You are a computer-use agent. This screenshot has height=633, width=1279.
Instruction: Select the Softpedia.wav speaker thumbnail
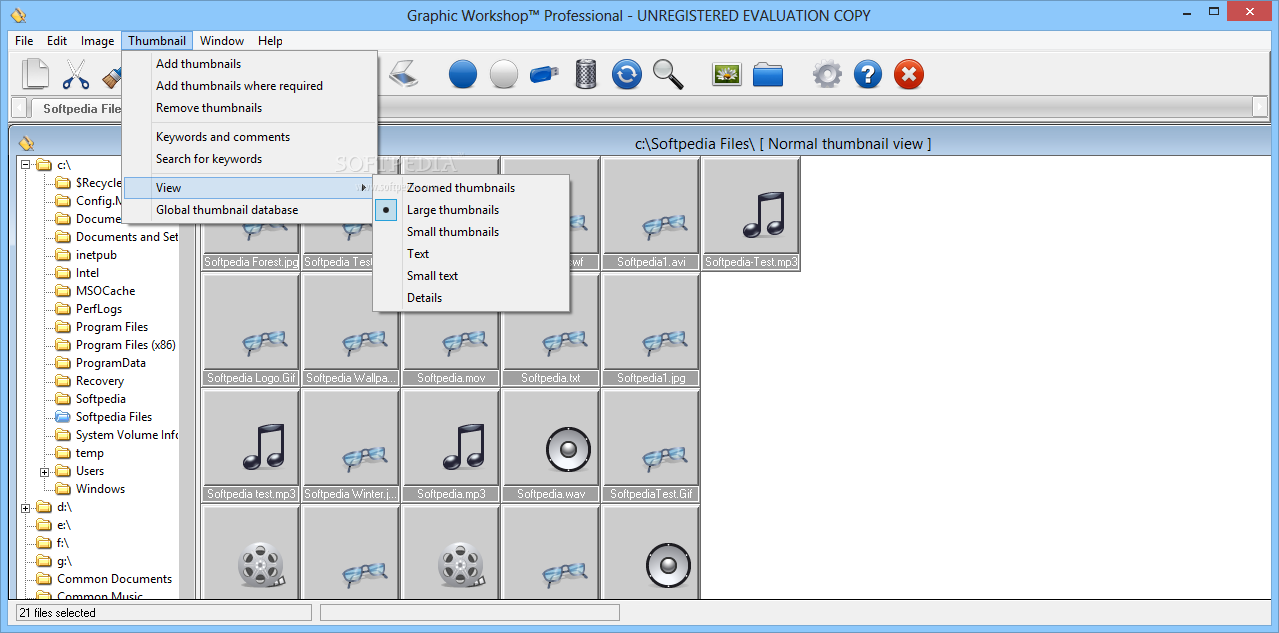click(551, 445)
